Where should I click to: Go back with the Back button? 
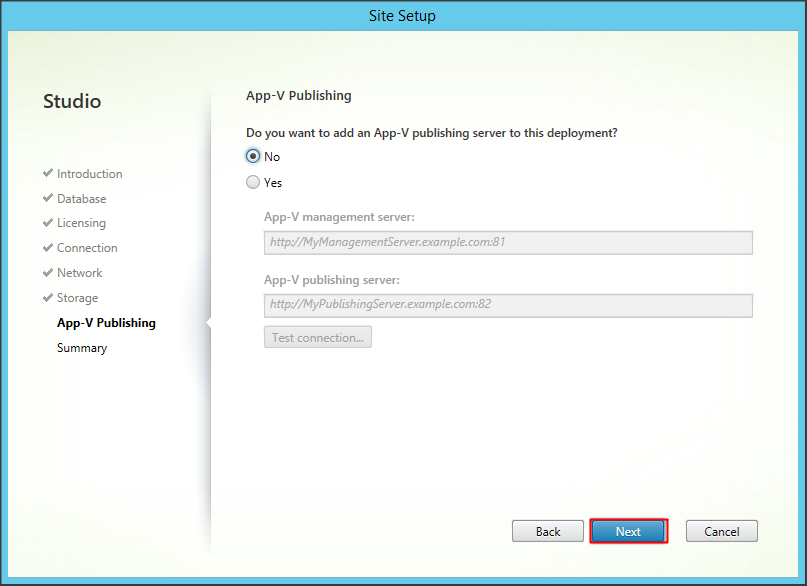[547, 531]
